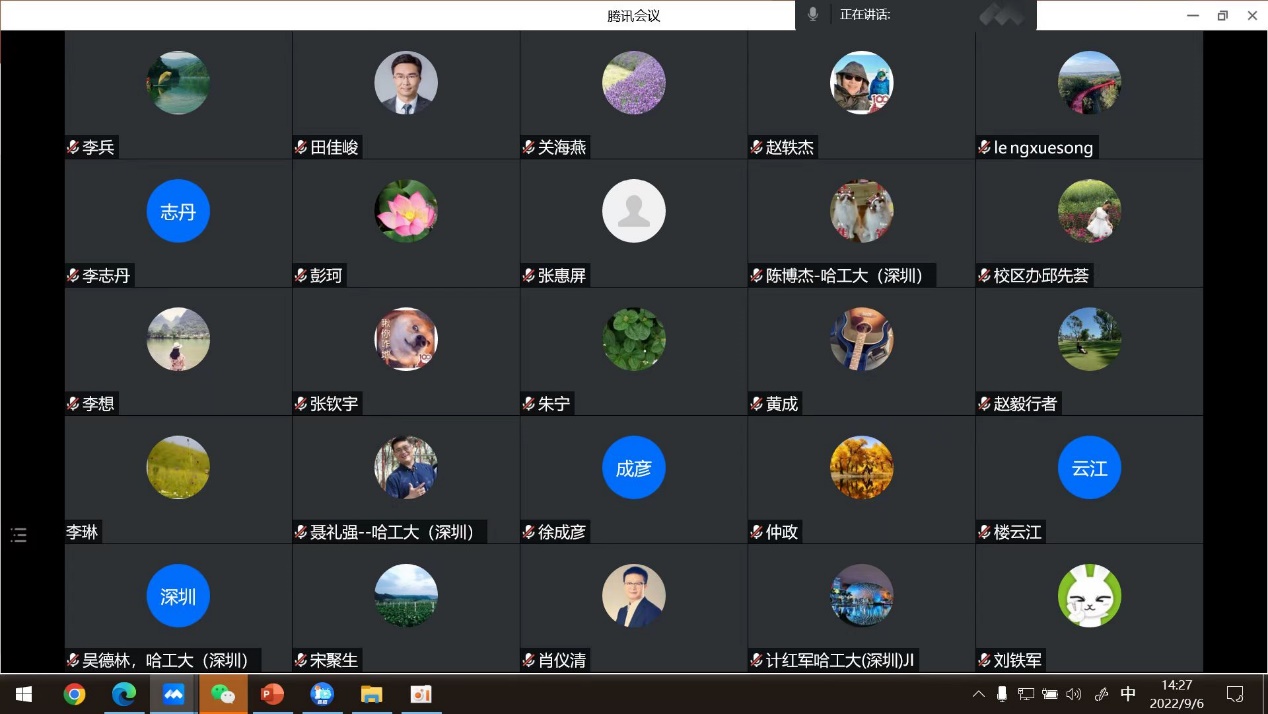Open Google Chrome from the taskbar
The width and height of the screenshot is (1268, 714).
point(73,694)
